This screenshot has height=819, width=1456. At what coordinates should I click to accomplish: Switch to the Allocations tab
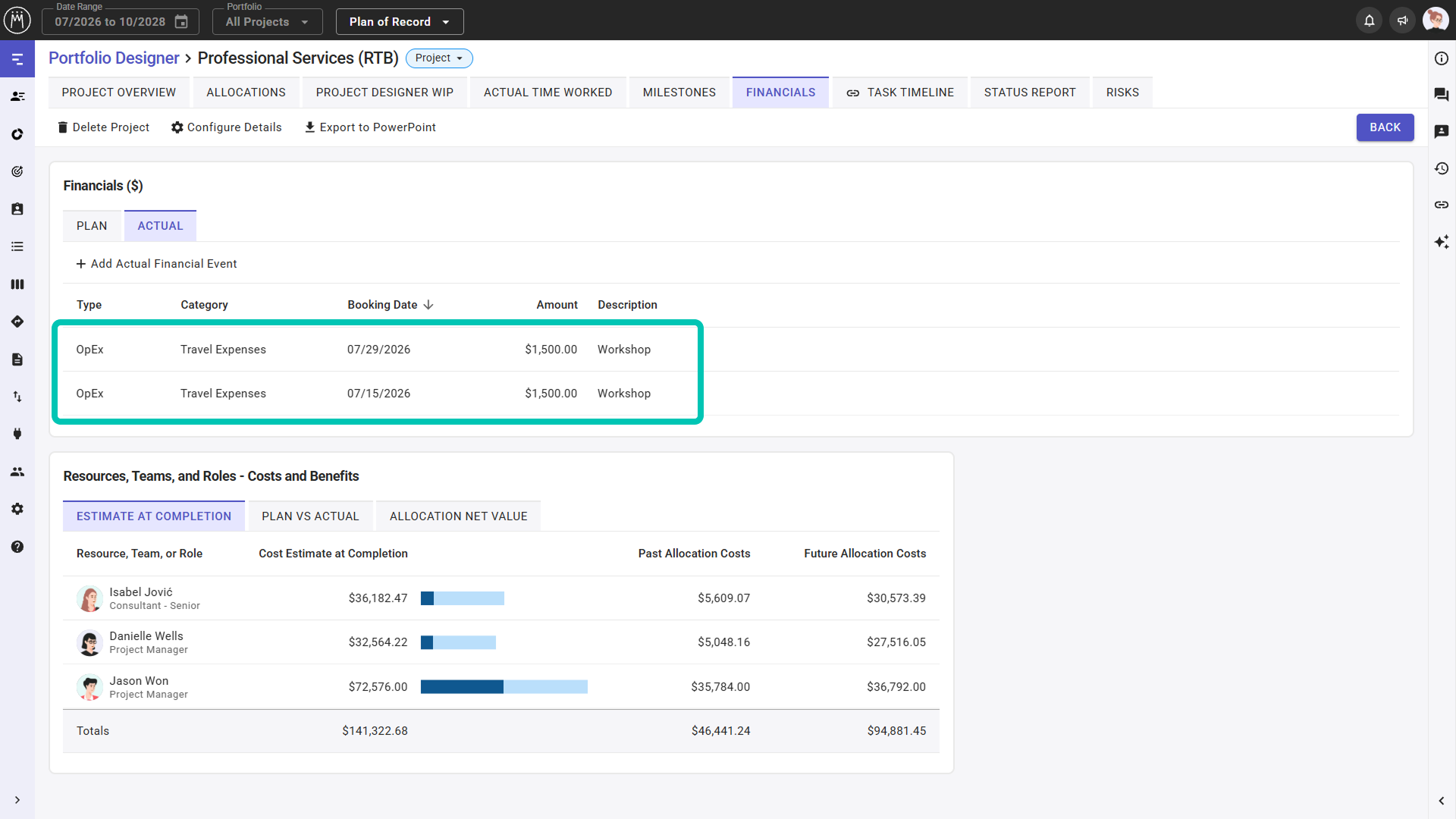click(246, 93)
